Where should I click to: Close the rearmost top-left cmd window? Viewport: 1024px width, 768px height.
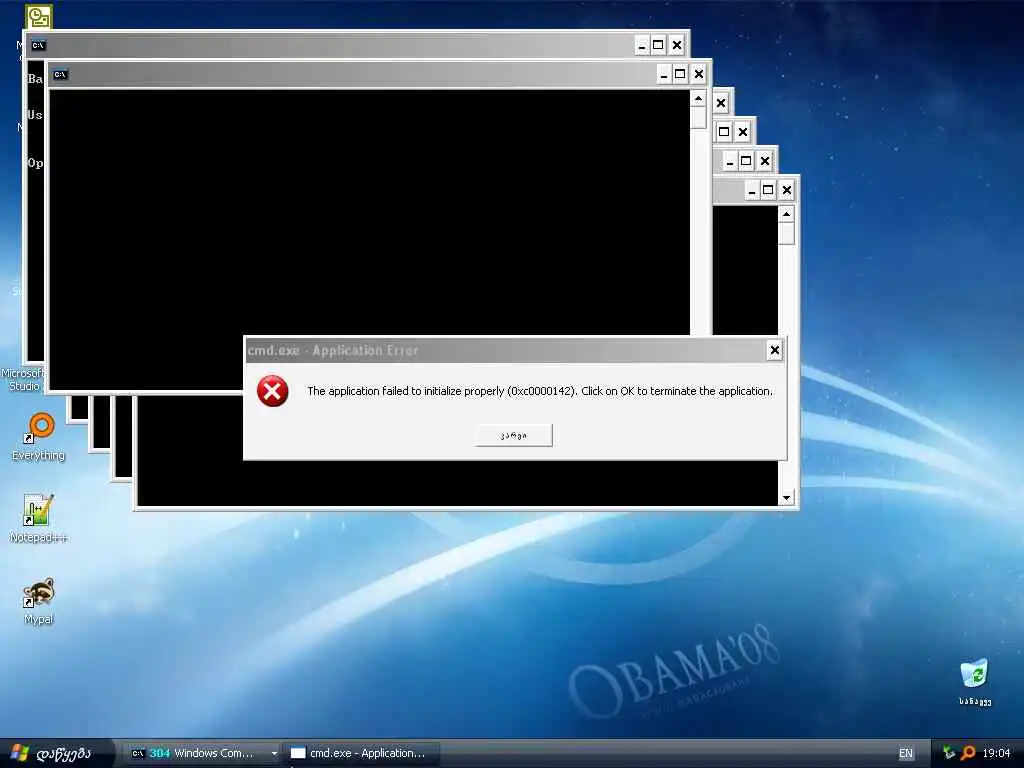click(x=677, y=45)
